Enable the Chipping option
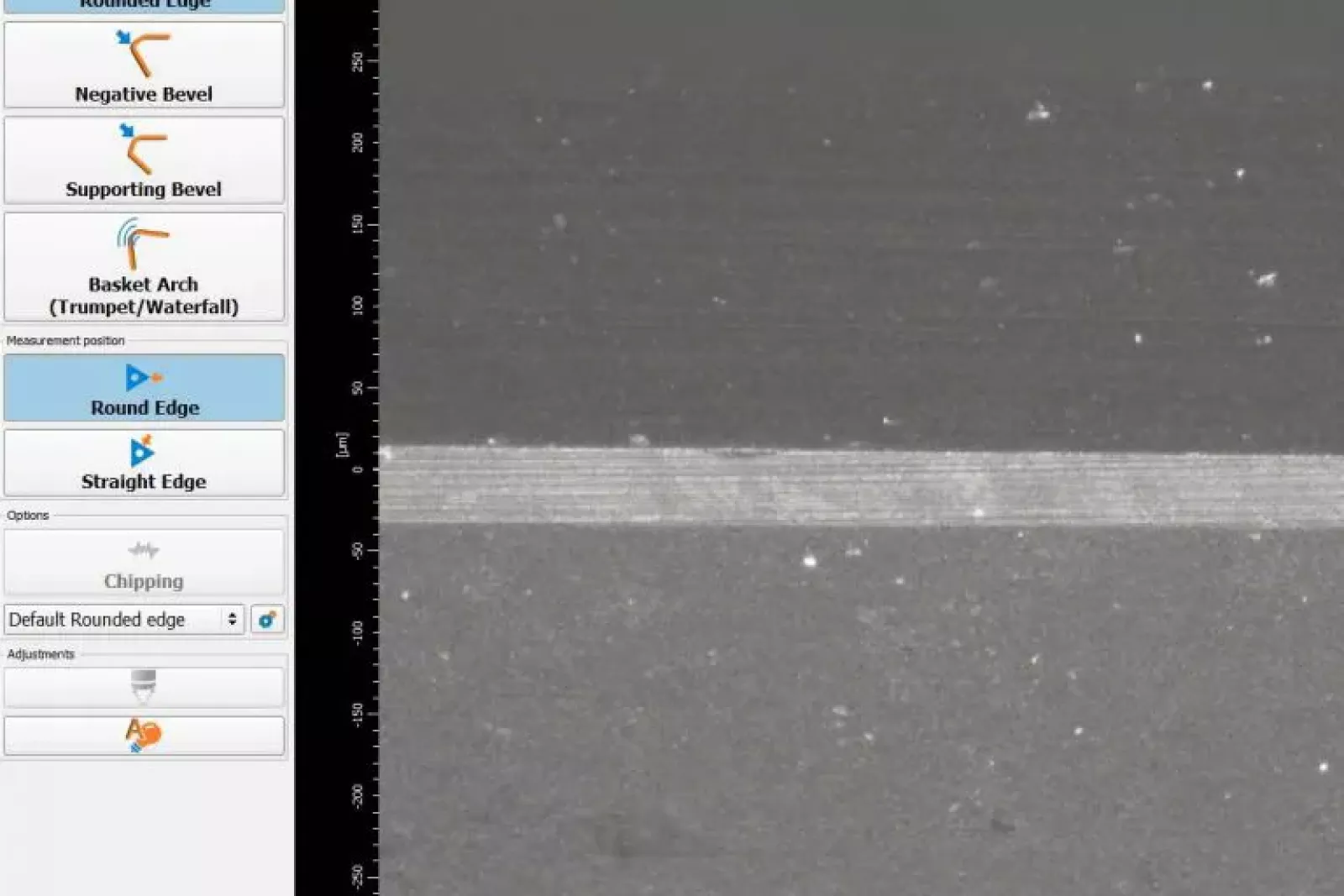Image resolution: width=1344 pixels, height=896 pixels. (144, 563)
